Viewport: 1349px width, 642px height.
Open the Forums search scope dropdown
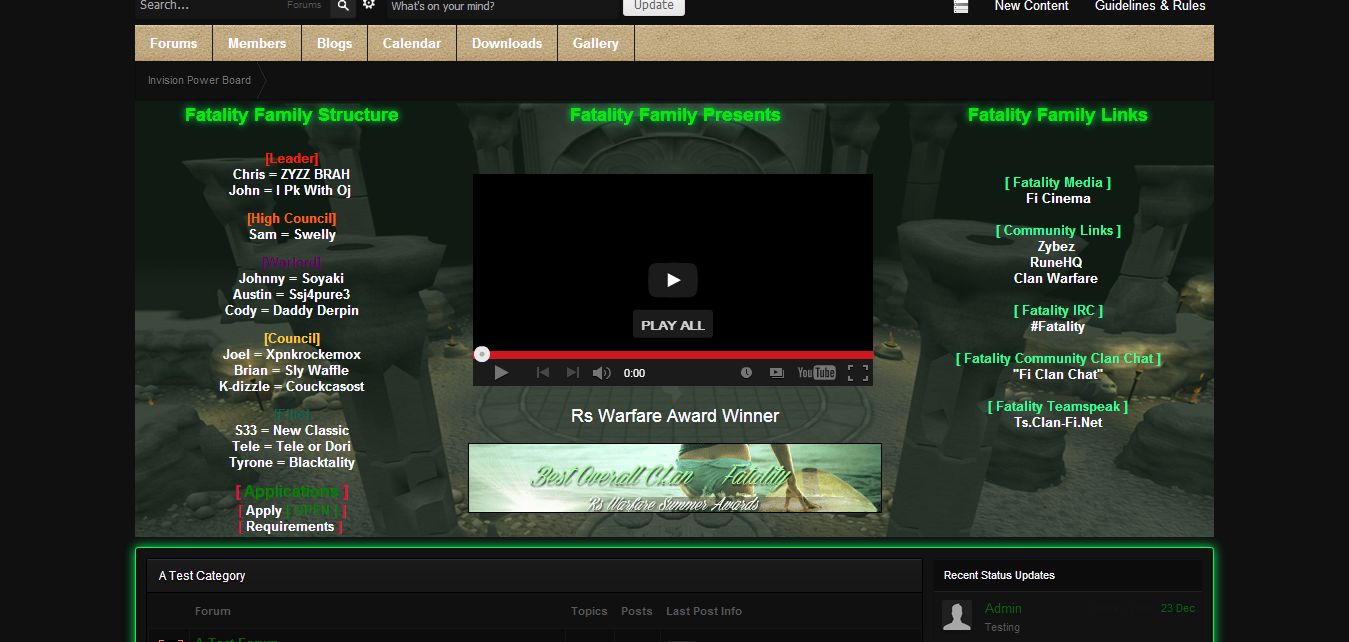click(x=304, y=6)
